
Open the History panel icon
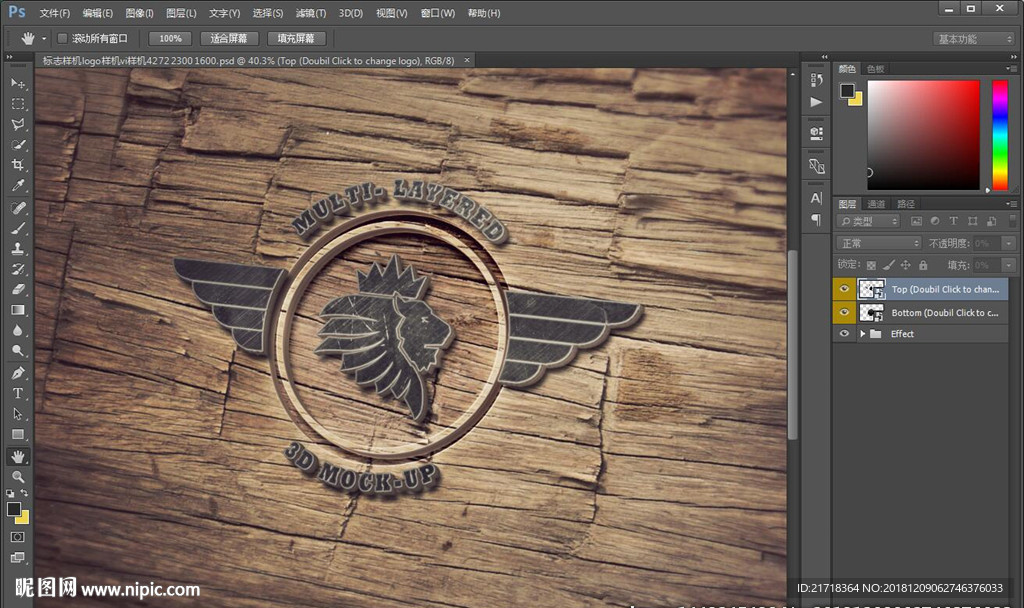816,80
